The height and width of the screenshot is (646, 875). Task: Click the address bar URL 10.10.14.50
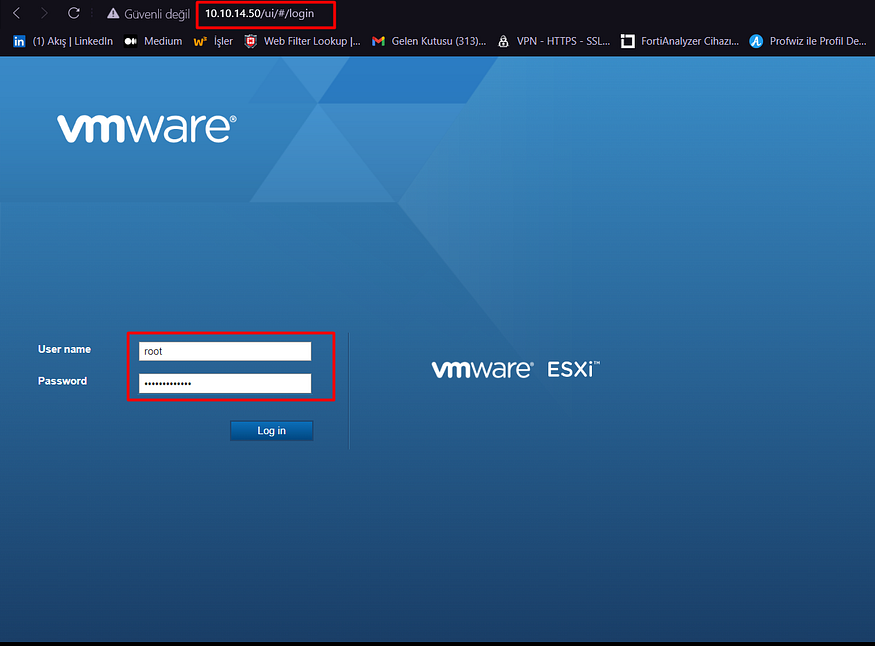click(x=259, y=13)
